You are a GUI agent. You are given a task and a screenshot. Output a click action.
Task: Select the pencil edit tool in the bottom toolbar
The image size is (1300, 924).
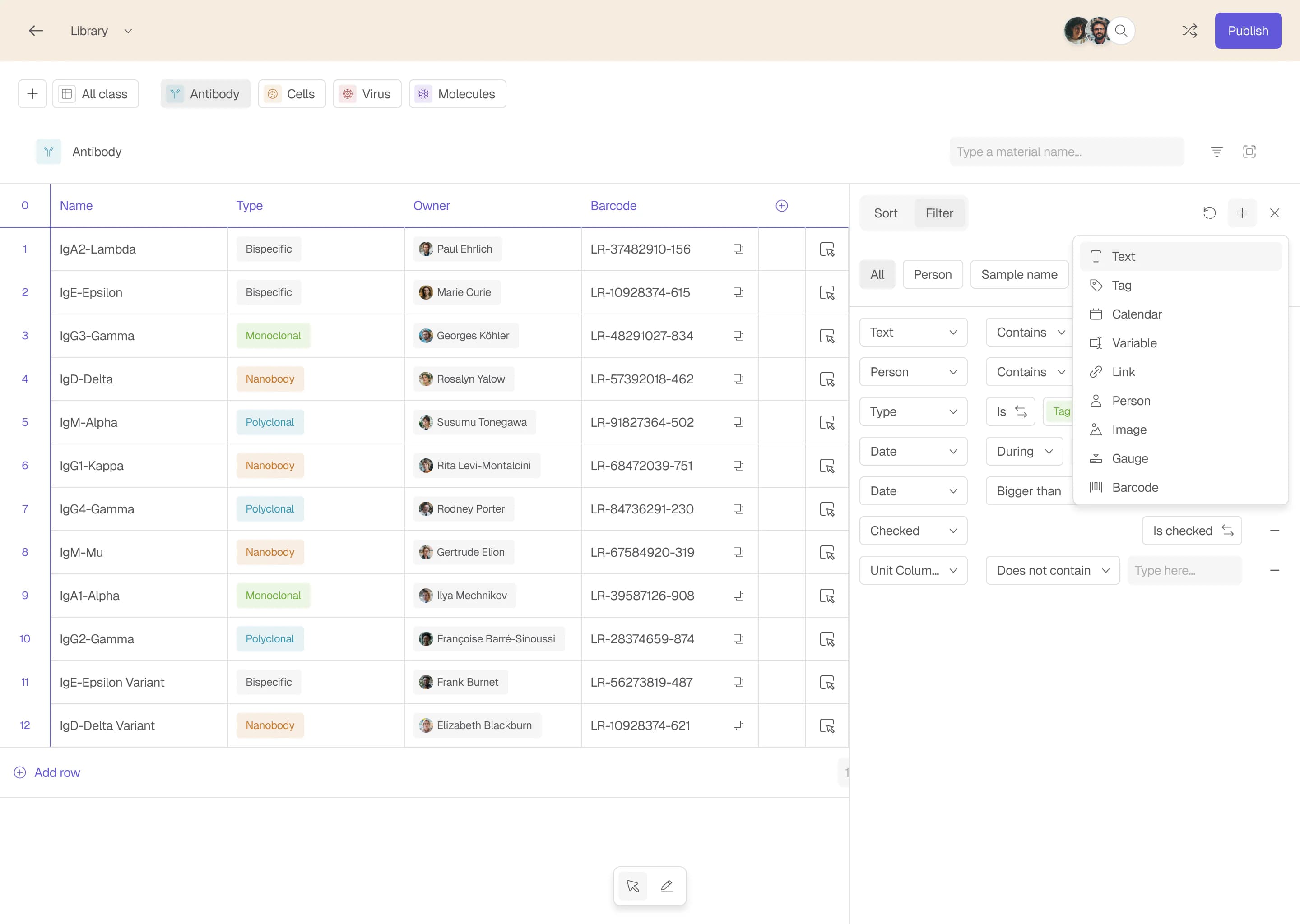pos(667,886)
